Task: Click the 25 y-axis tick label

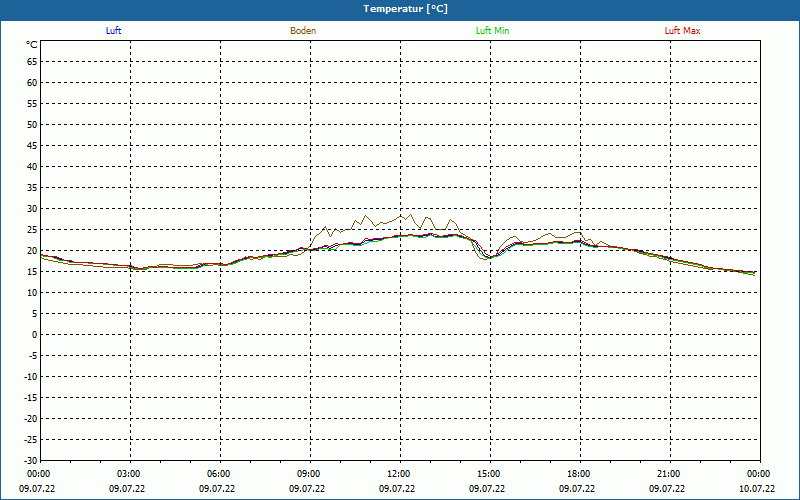Action: 32,230
